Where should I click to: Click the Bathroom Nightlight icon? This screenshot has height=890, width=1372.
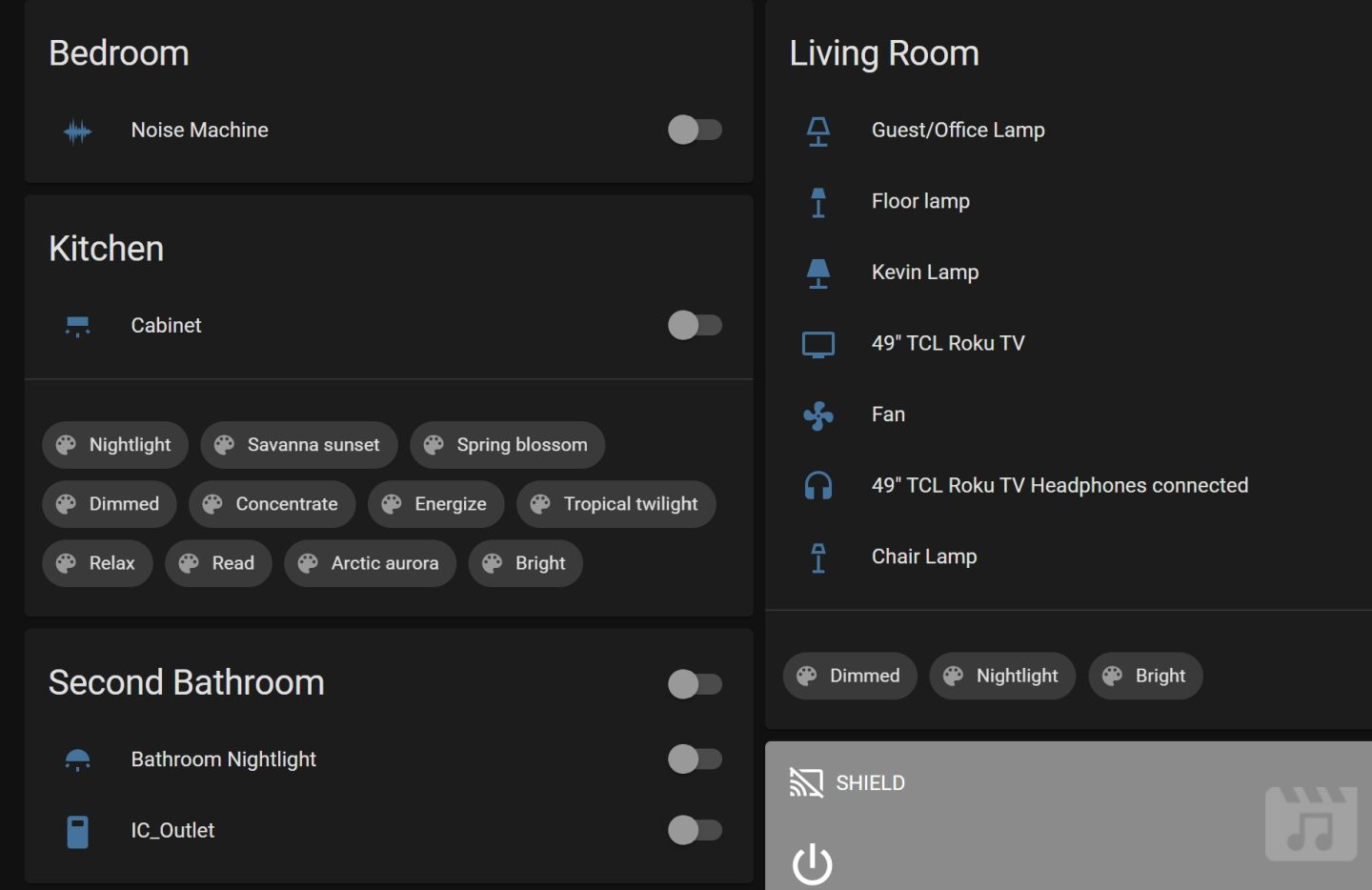coord(77,759)
